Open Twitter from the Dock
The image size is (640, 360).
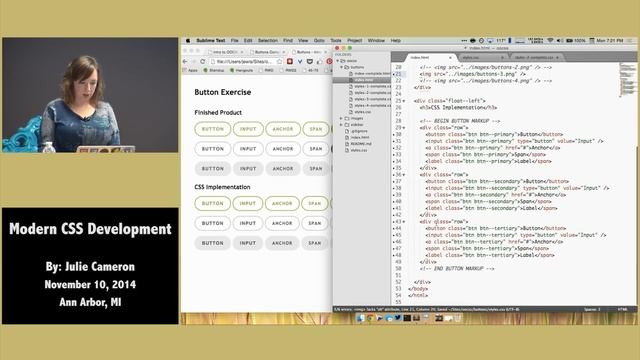(398, 318)
